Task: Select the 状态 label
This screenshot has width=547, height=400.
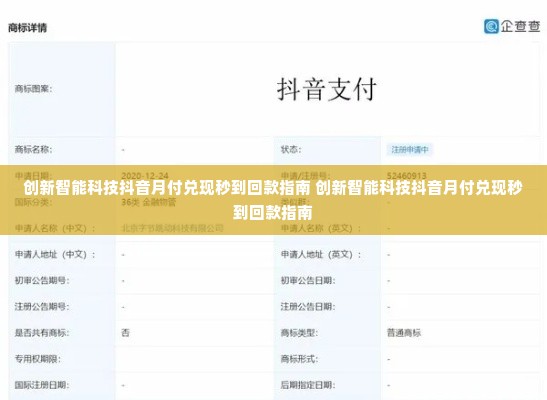Action: point(291,150)
